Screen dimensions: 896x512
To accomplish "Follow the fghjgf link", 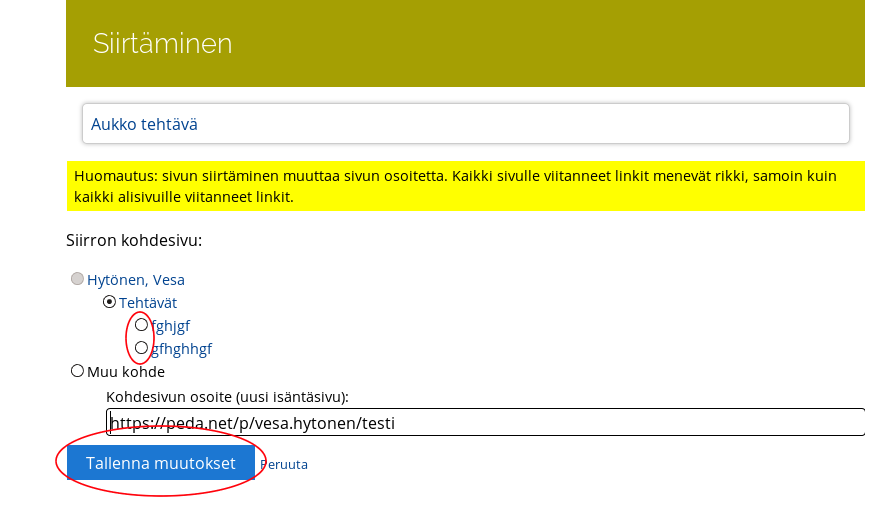I will tap(171, 326).
